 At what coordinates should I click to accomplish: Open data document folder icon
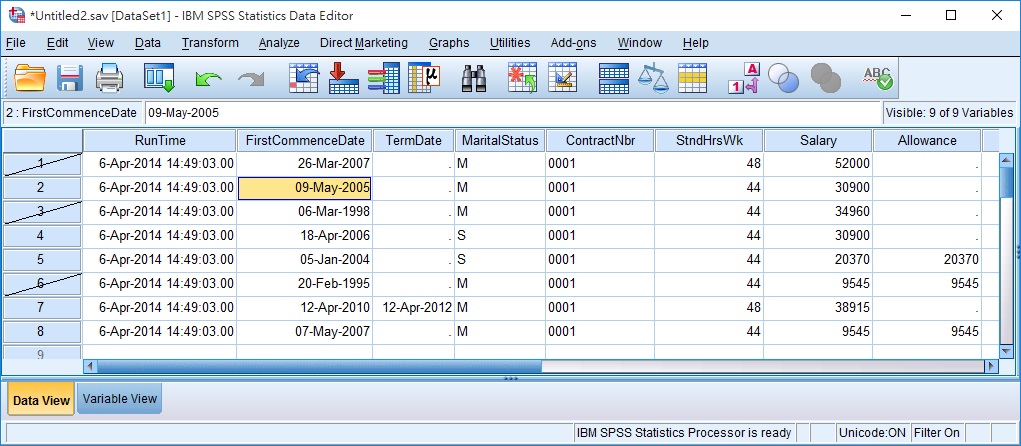coord(31,77)
